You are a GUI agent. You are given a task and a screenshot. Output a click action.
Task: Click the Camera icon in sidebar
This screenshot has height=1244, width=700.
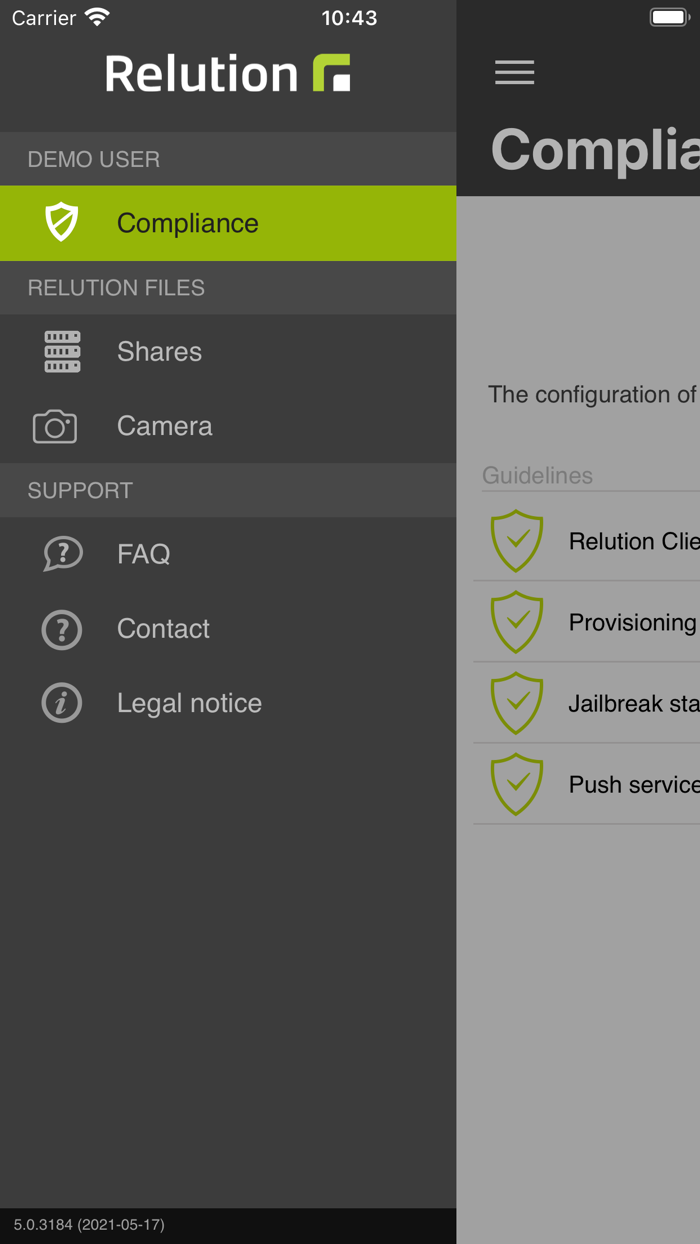[x=55, y=426]
